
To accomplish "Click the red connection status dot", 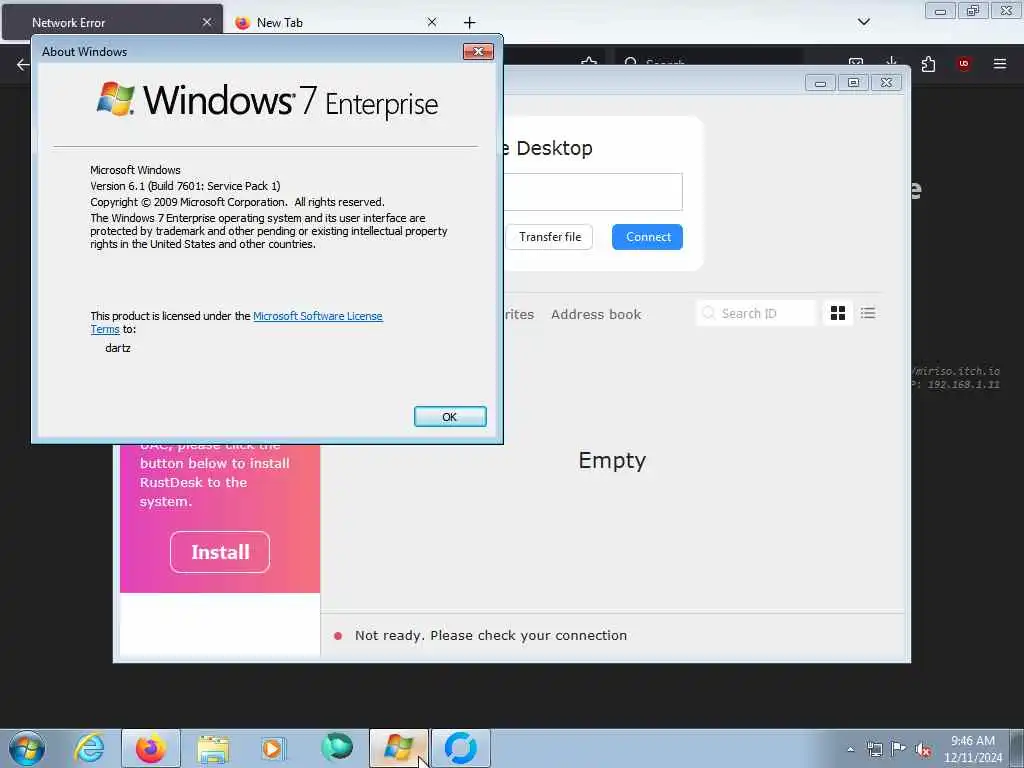I will pyautogui.click(x=338, y=635).
